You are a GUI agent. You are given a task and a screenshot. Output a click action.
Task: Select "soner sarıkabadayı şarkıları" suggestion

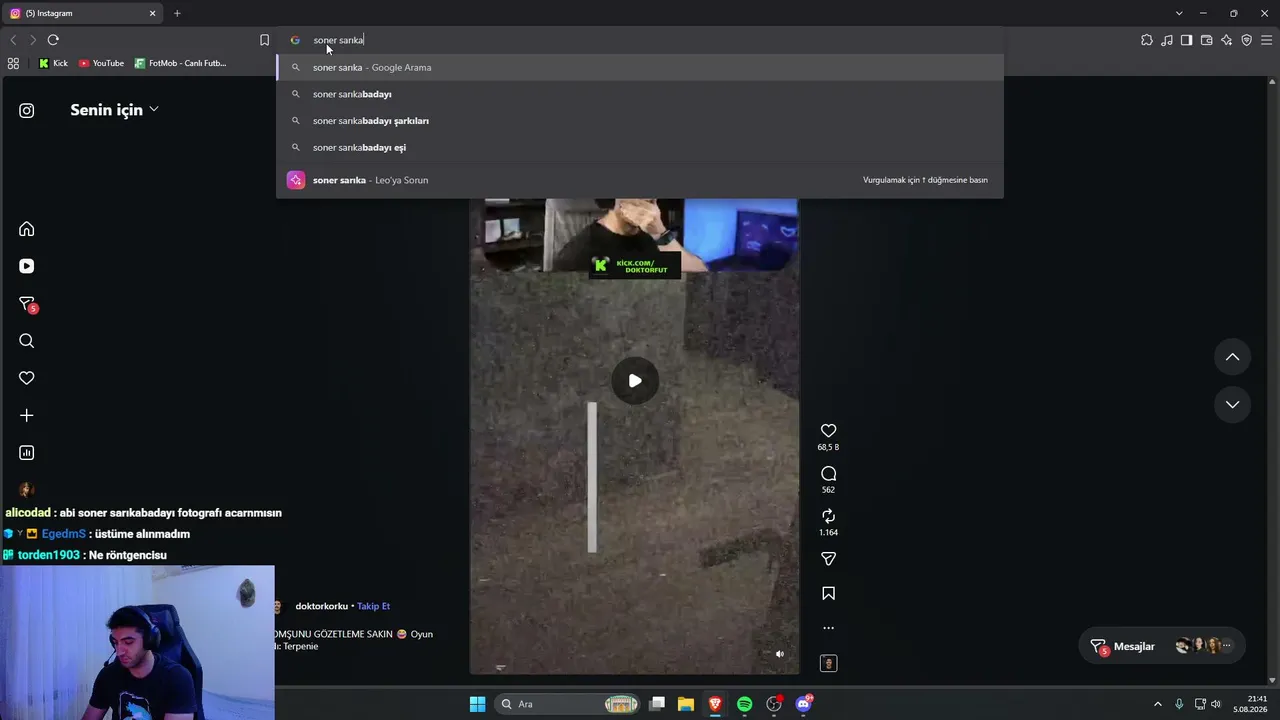[640, 121]
